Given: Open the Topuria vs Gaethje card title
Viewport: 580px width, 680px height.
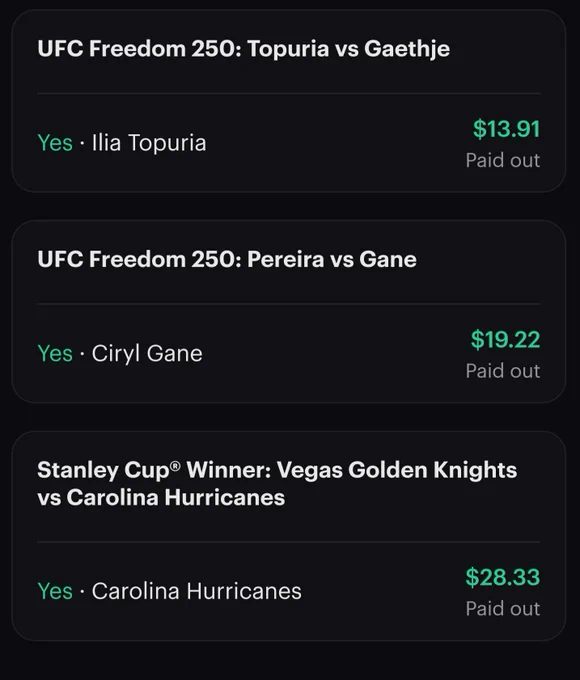Looking at the screenshot, I should (x=243, y=49).
